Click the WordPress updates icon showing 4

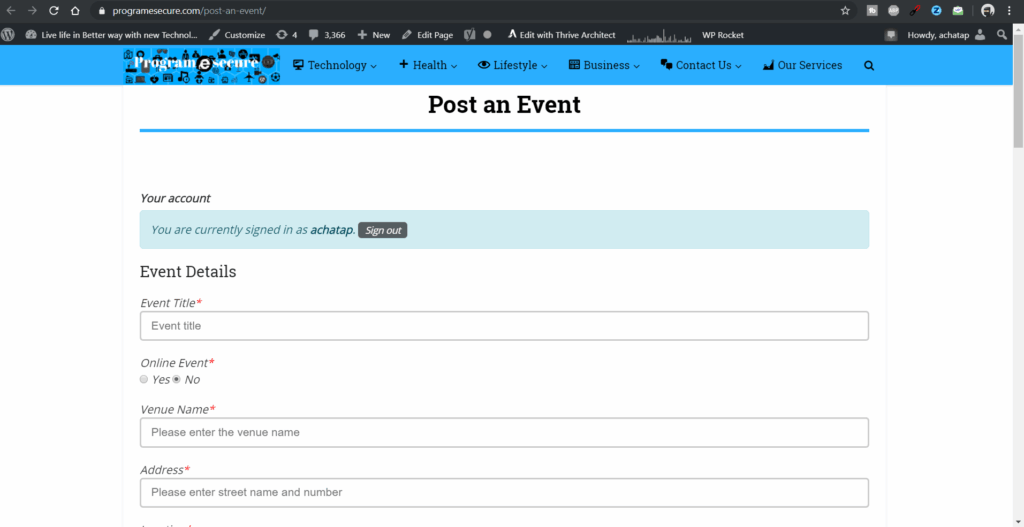click(x=287, y=35)
